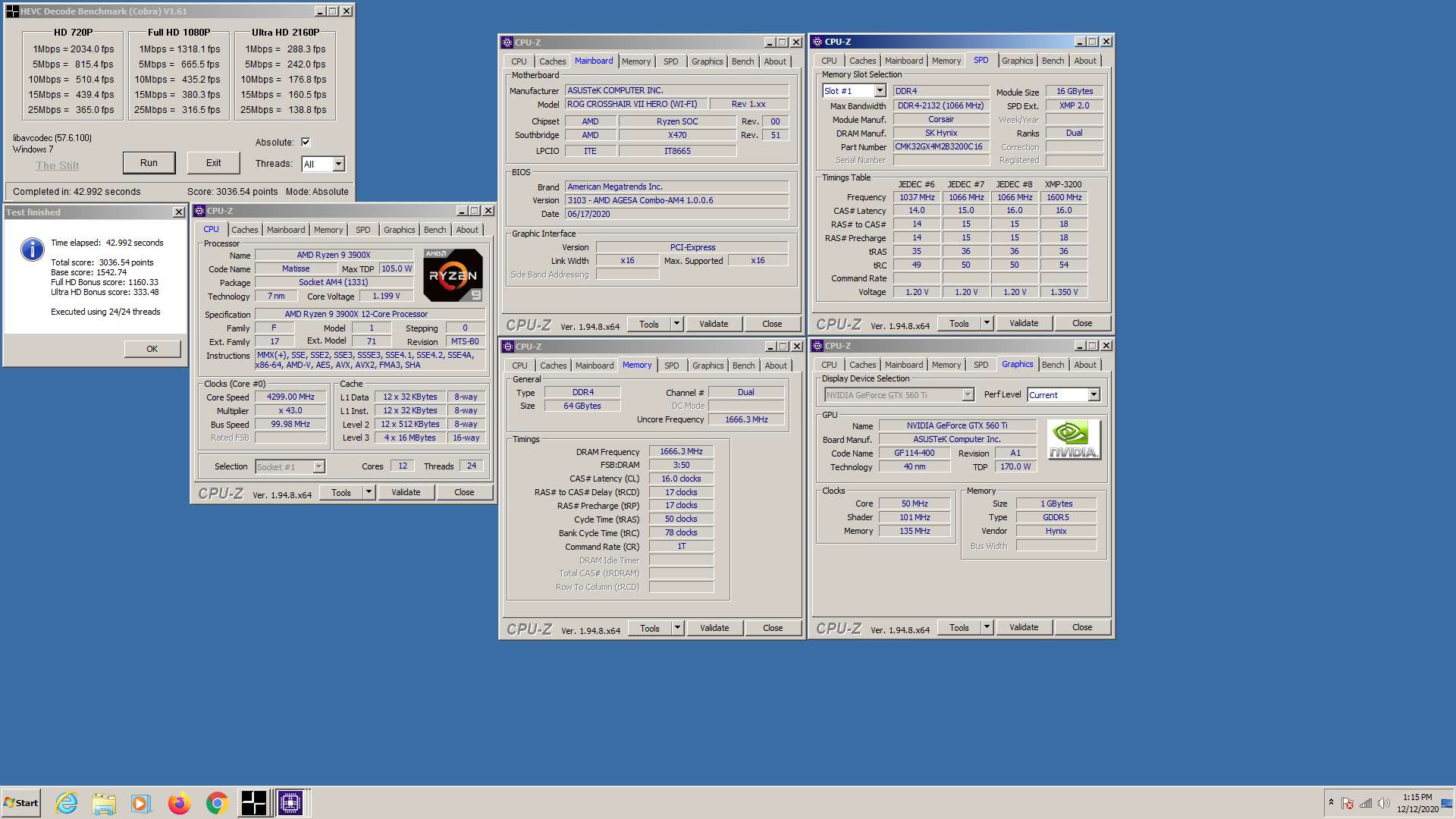Open Google Chrome from the taskbar
Screen dimensions: 1456x819
[x=217, y=802]
